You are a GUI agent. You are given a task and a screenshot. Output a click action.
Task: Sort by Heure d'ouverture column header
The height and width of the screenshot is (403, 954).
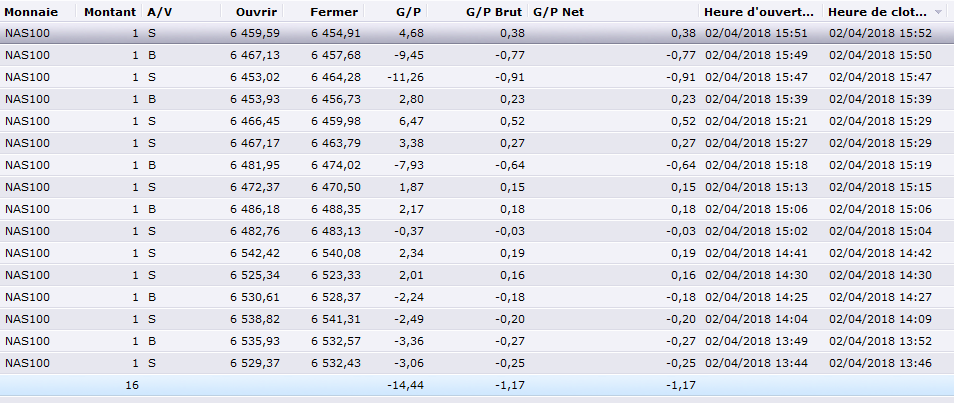(757, 11)
